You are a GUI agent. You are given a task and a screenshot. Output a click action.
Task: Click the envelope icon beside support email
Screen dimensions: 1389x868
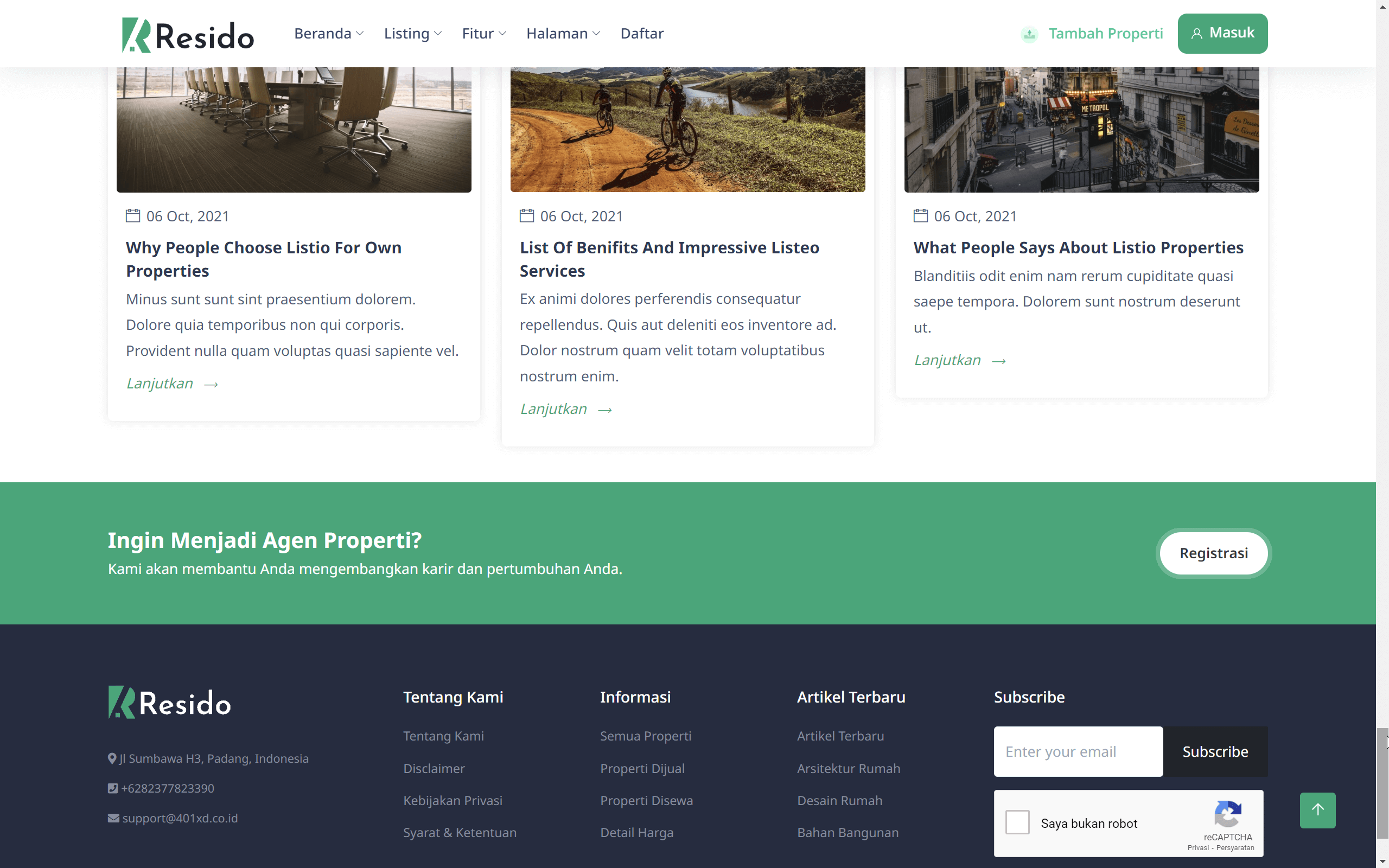(113, 818)
